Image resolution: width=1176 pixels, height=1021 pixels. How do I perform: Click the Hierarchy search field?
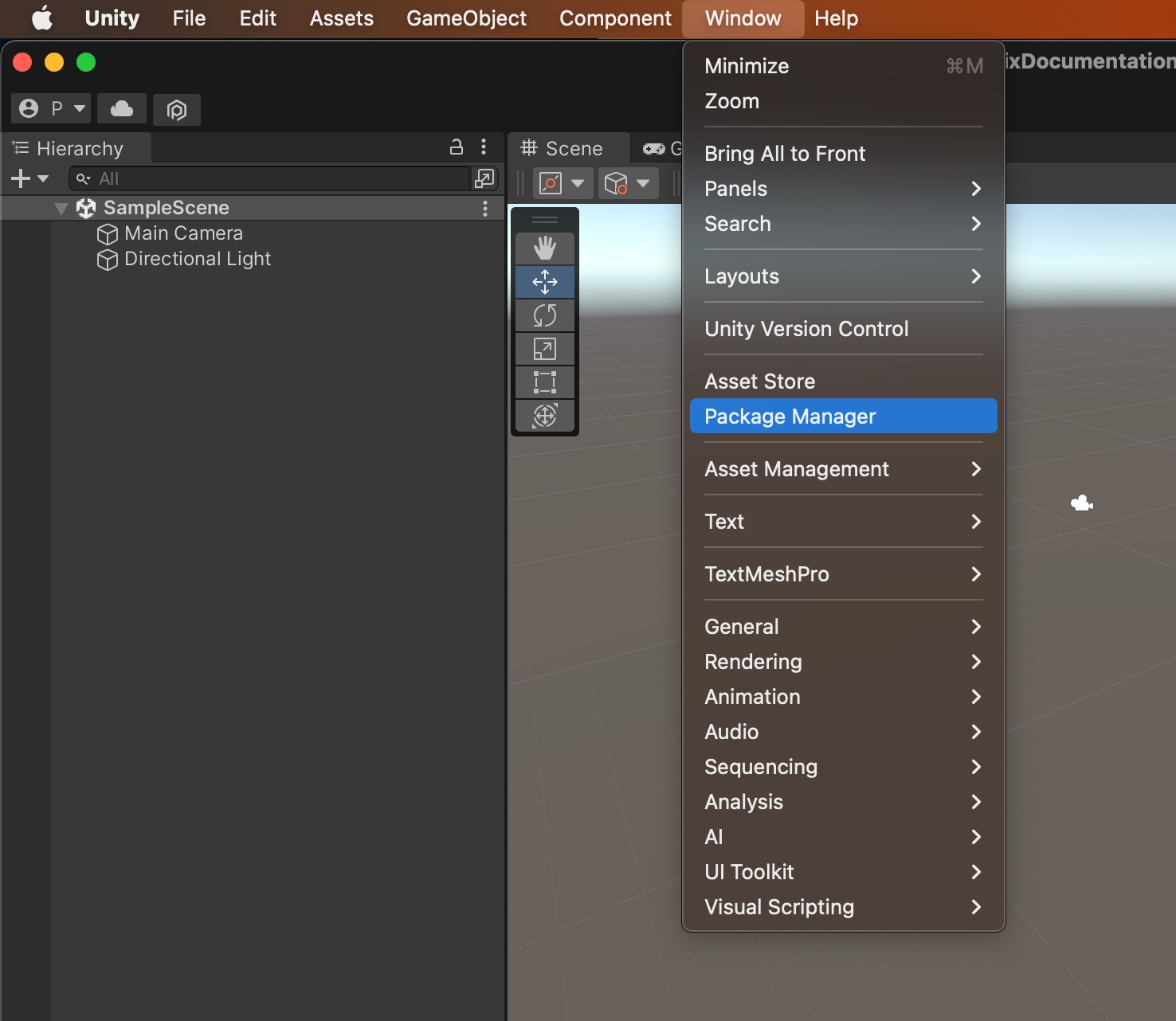click(271, 178)
